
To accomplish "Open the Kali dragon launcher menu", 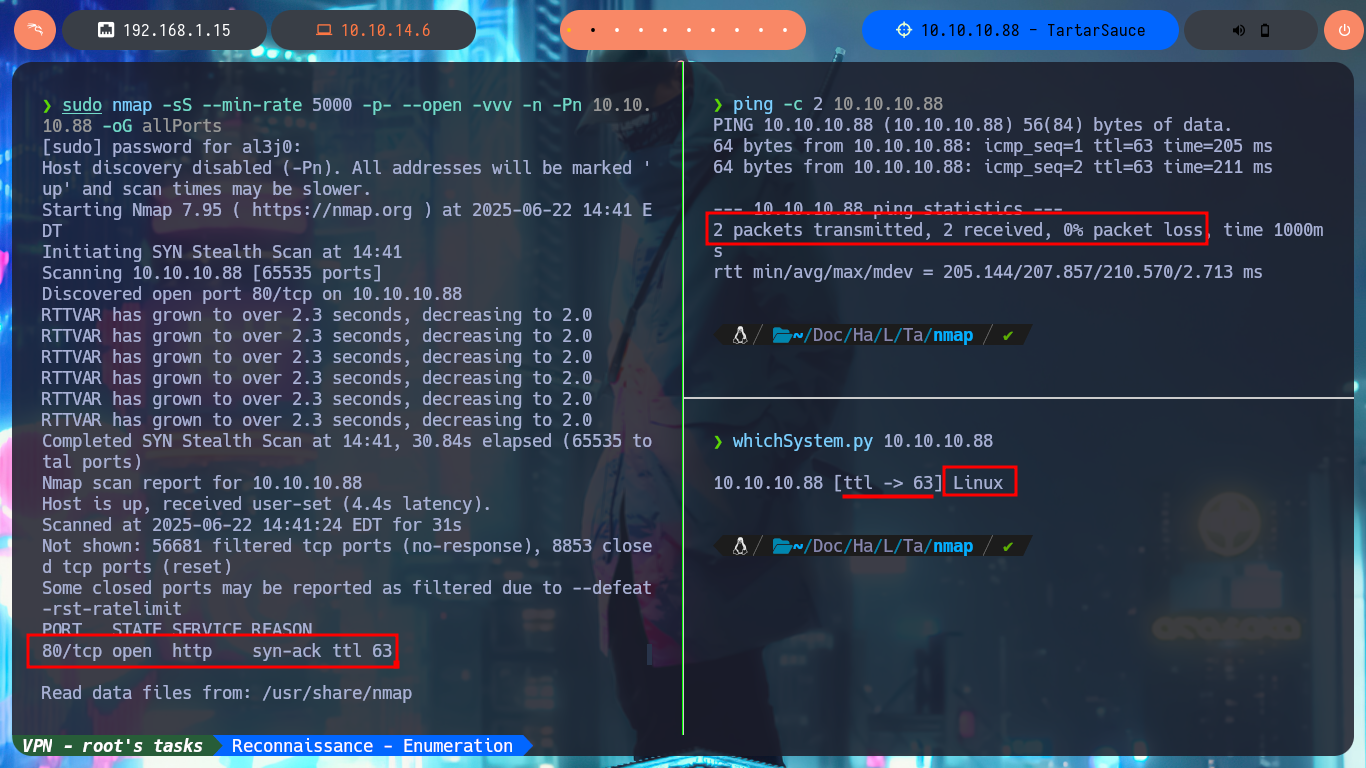I will (35, 30).
